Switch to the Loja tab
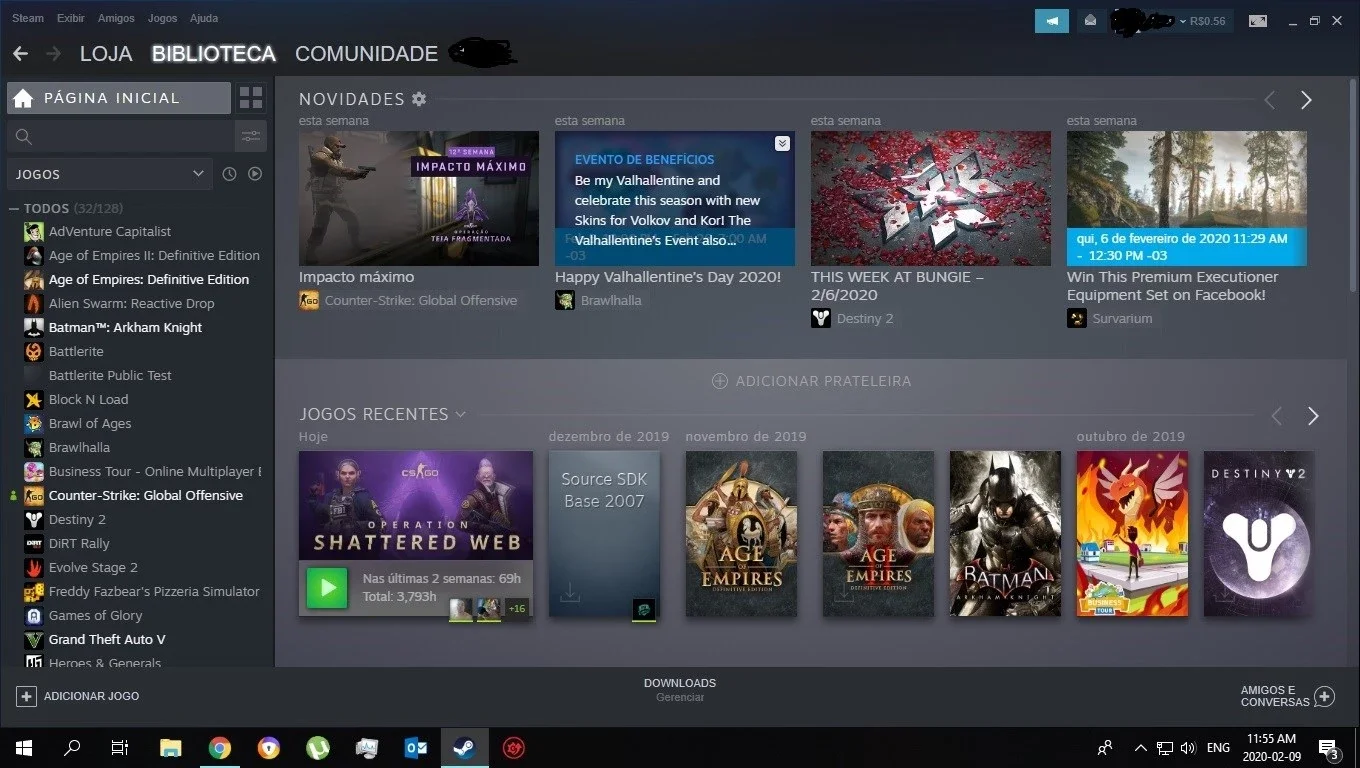1360x768 pixels. [106, 53]
